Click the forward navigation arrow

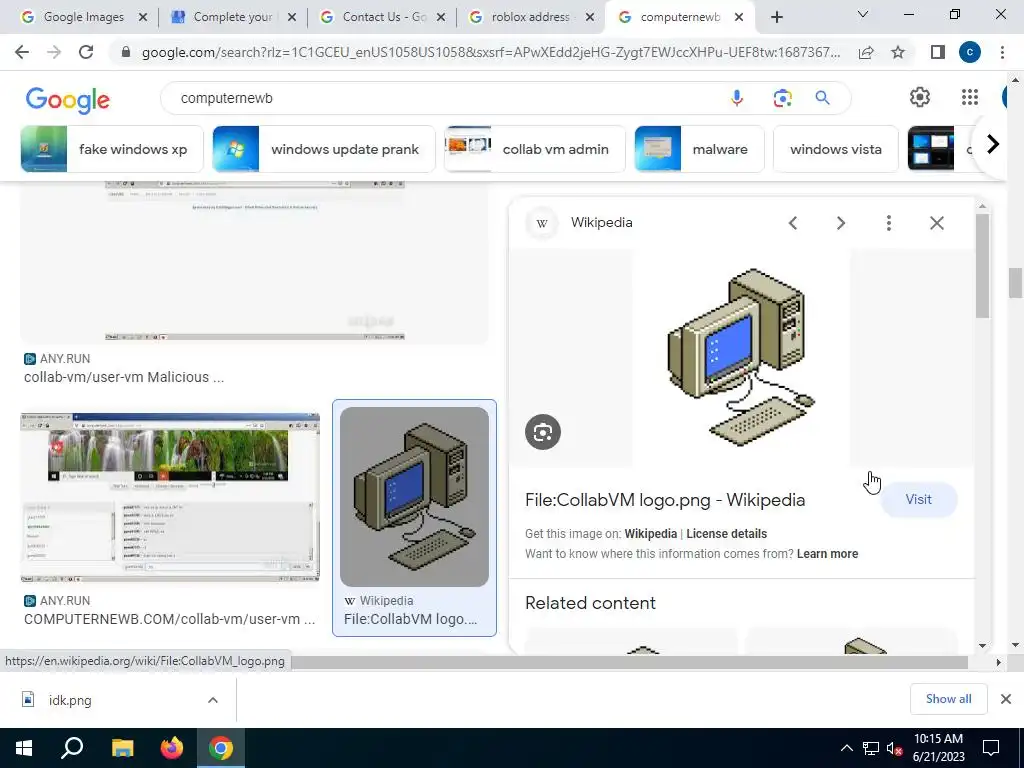pos(54,52)
